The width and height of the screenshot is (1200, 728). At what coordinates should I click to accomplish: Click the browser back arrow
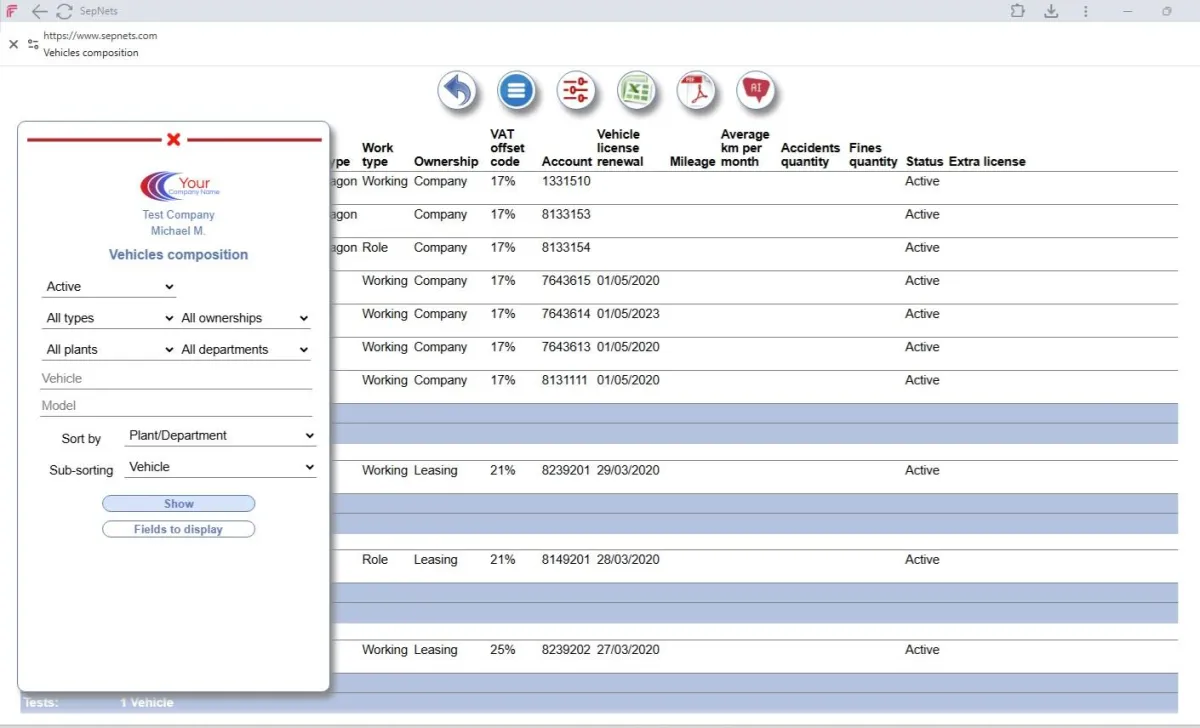click(39, 11)
